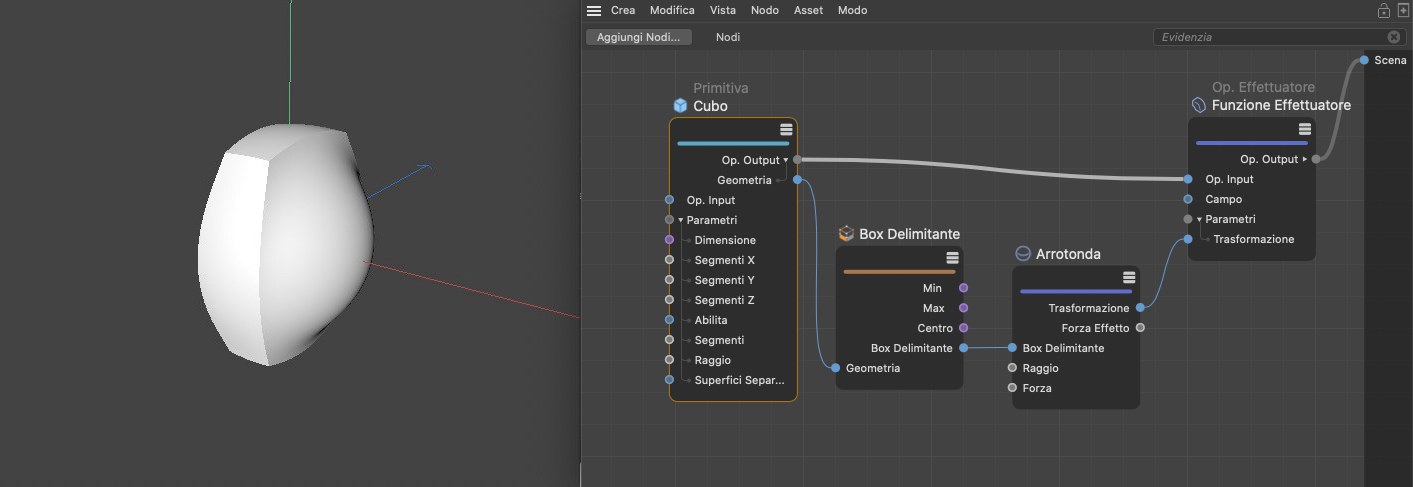Open the Crea menu

coord(623,10)
